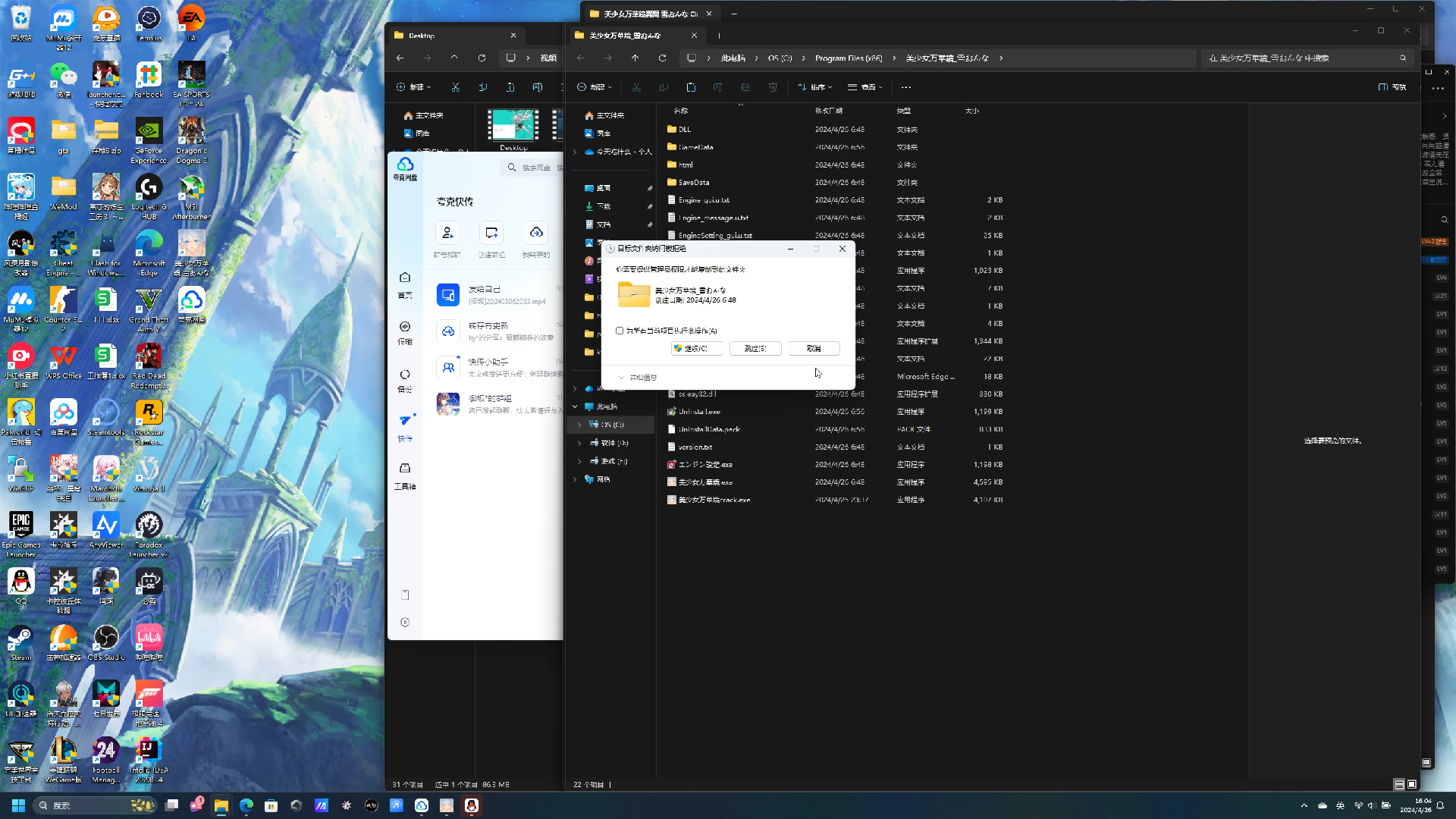Viewport: 1456px width, 819px height.
Task: Click the Quark Transfer (传输) sidebar icon
Action: point(405,333)
